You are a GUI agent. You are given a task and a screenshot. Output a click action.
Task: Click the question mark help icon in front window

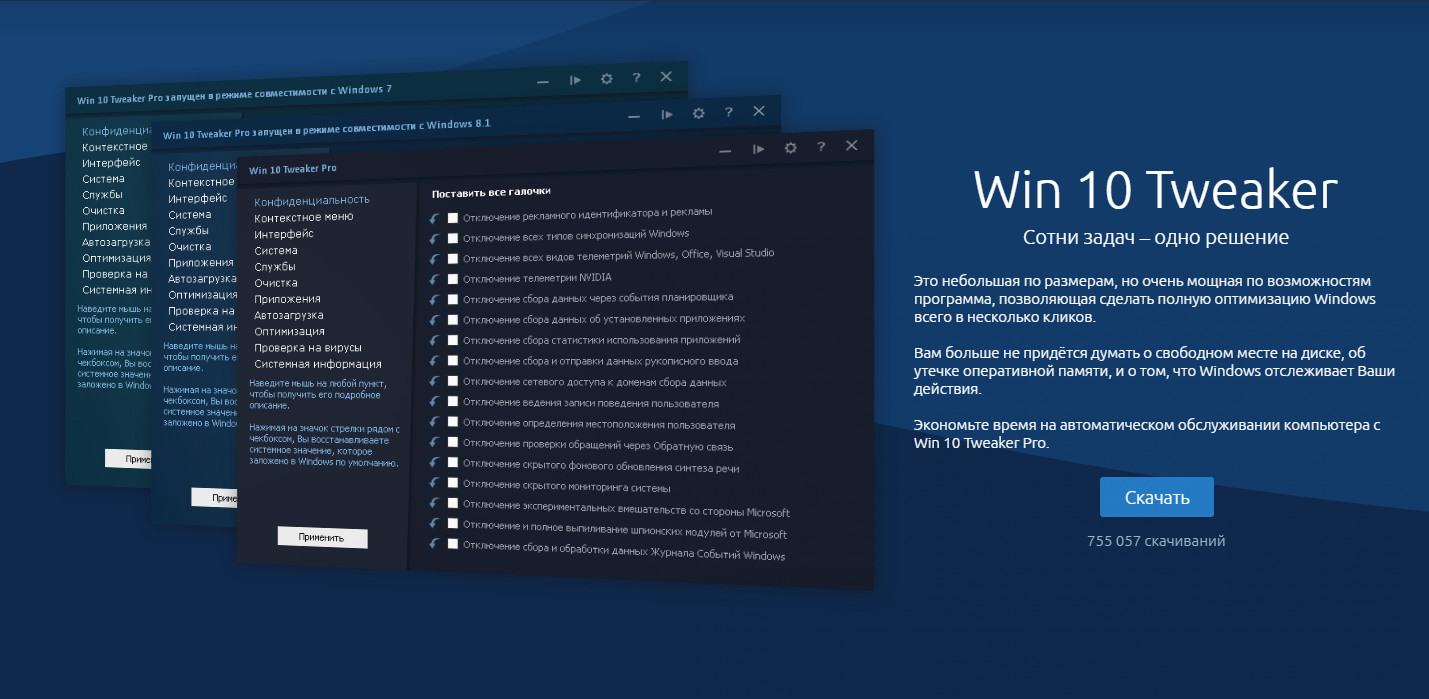tap(821, 147)
